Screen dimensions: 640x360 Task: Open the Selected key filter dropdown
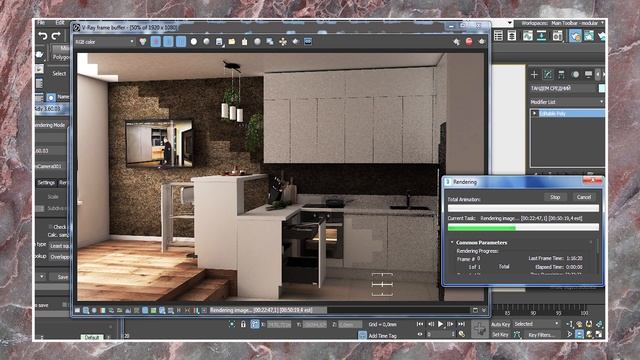[x=536, y=324]
